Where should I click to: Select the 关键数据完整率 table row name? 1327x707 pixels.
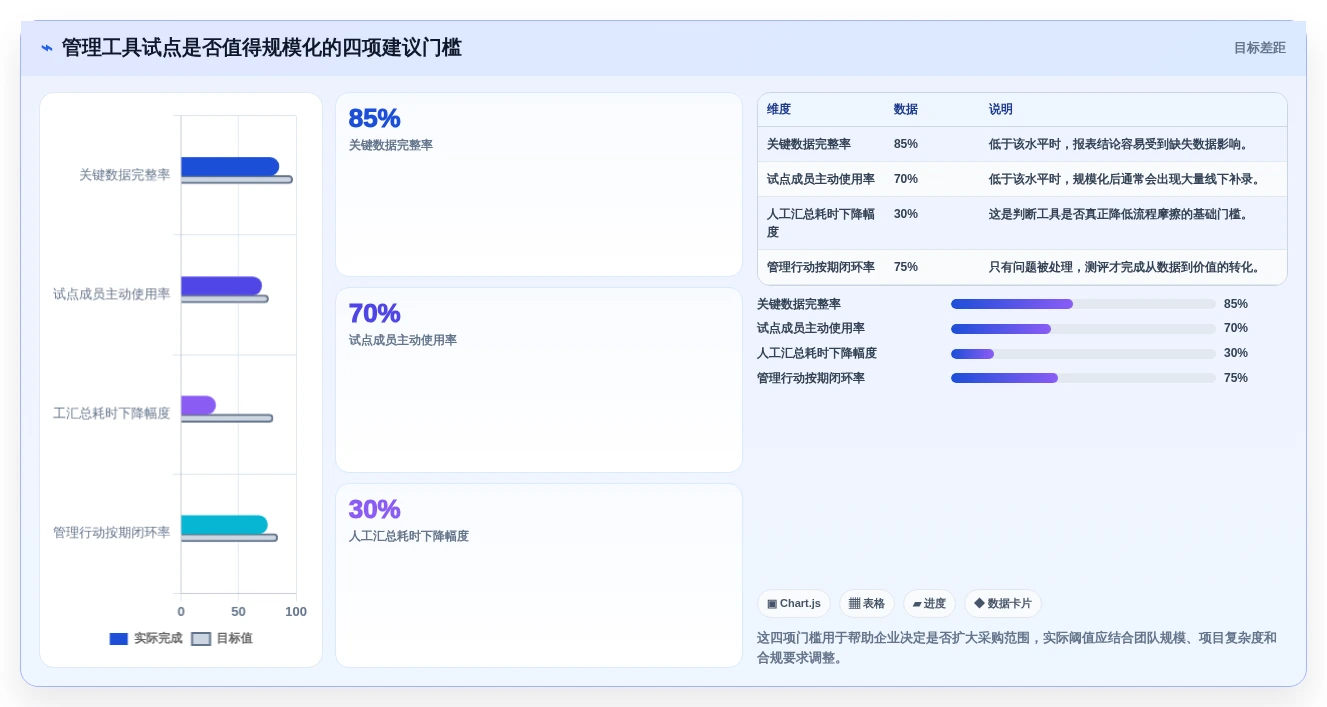(809, 144)
